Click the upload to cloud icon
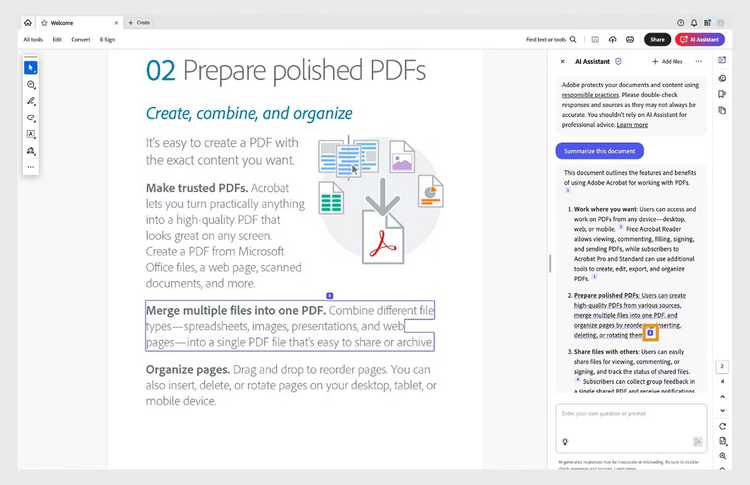This screenshot has height=485, width=750. pos(612,40)
